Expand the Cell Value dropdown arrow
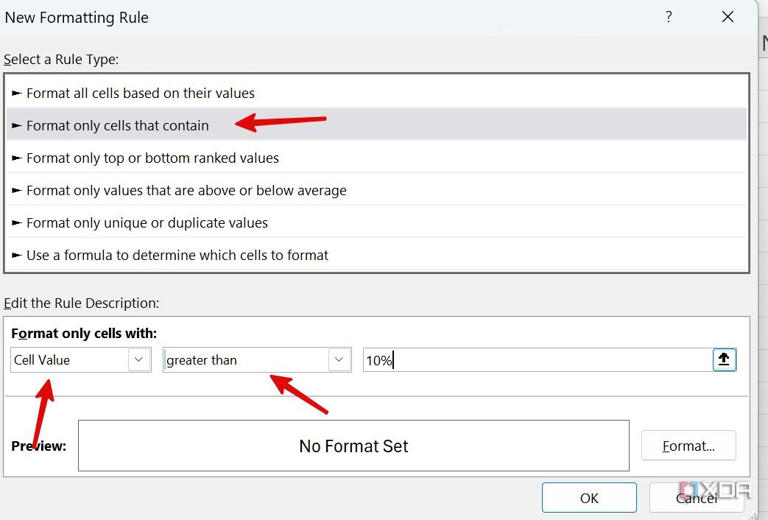This screenshot has width=768, height=520. pyautogui.click(x=139, y=360)
